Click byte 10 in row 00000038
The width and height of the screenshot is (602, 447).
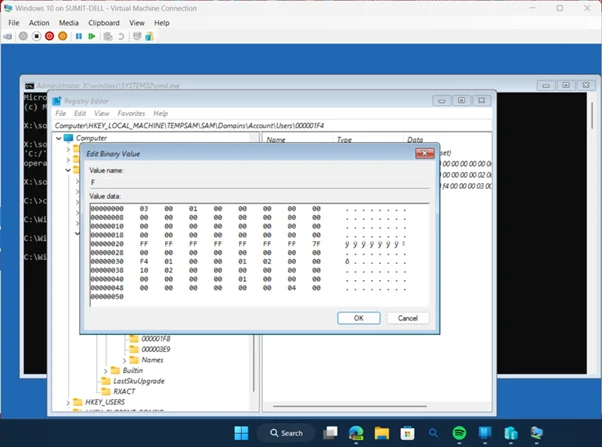[144, 270]
